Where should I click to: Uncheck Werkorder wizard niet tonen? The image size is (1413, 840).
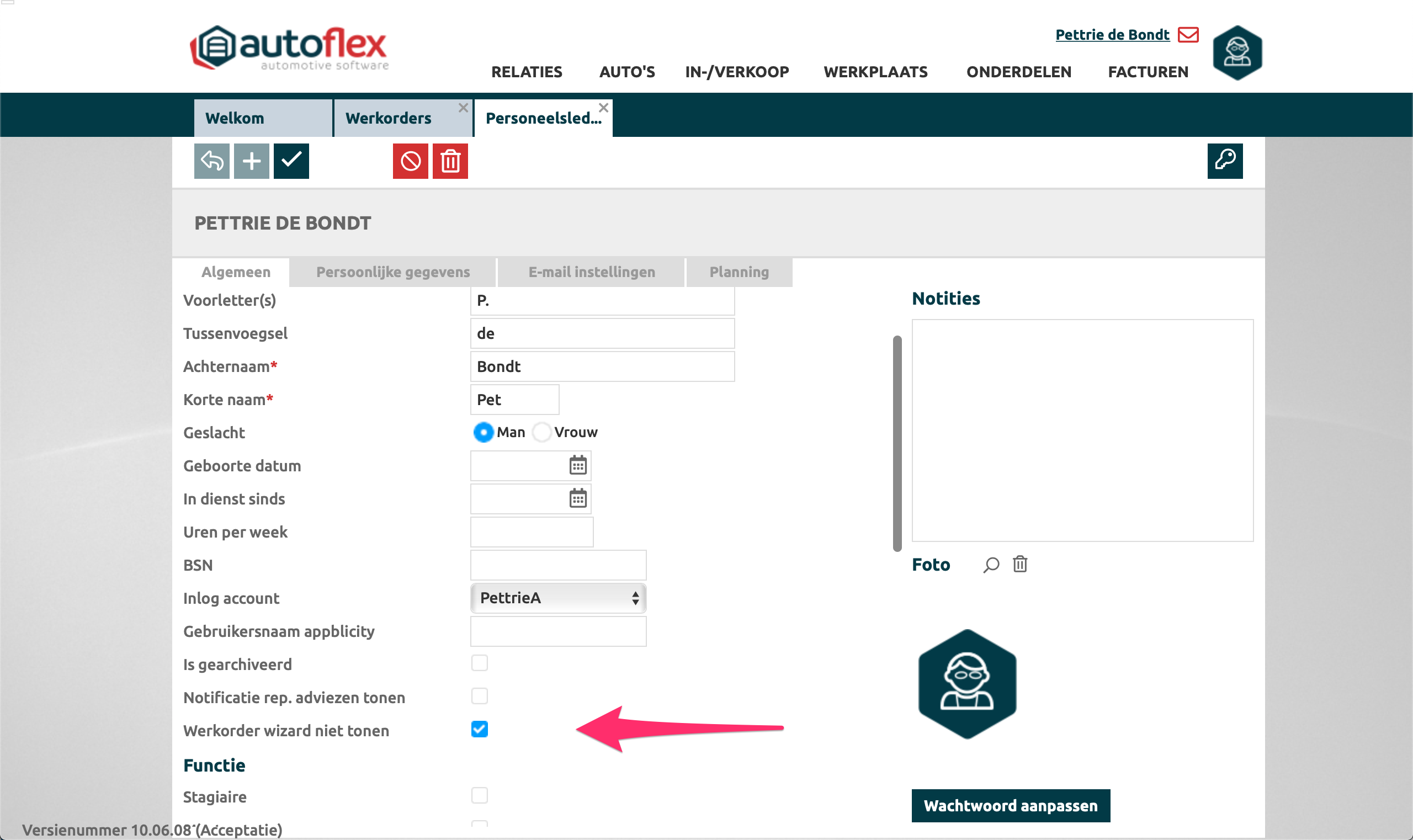480,730
